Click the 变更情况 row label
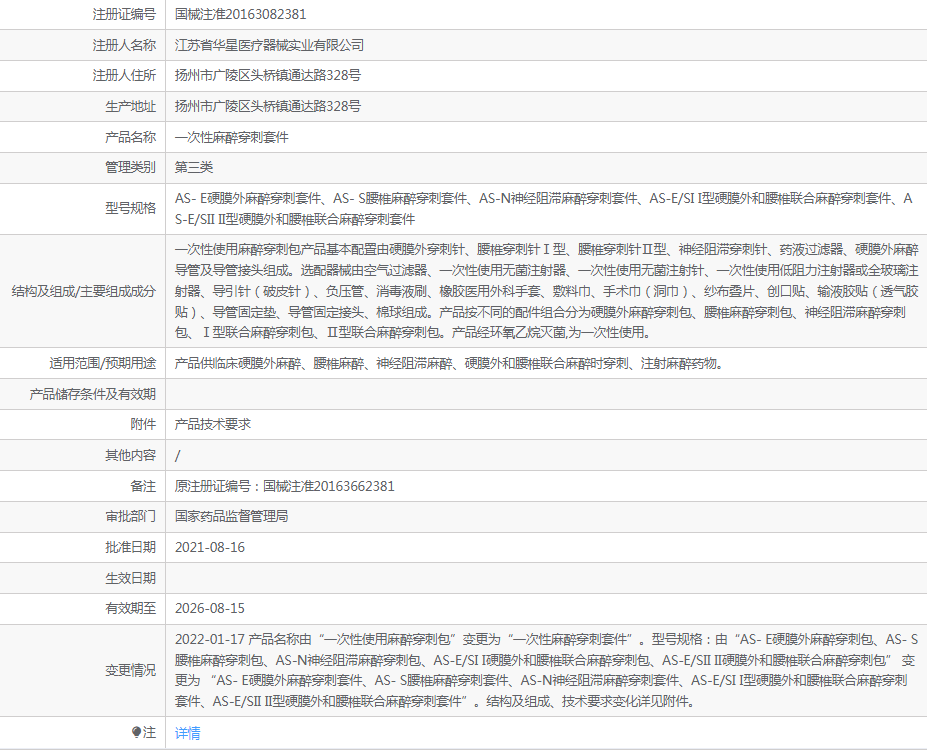This screenshot has height=751, width=927. [x=131, y=670]
